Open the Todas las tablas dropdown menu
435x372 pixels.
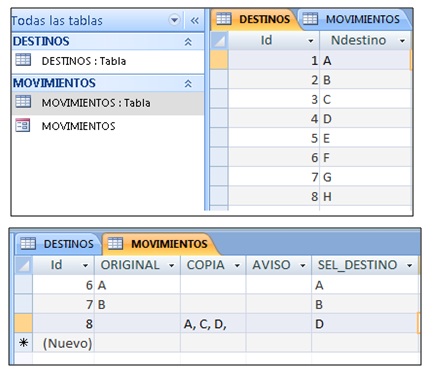coord(174,20)
